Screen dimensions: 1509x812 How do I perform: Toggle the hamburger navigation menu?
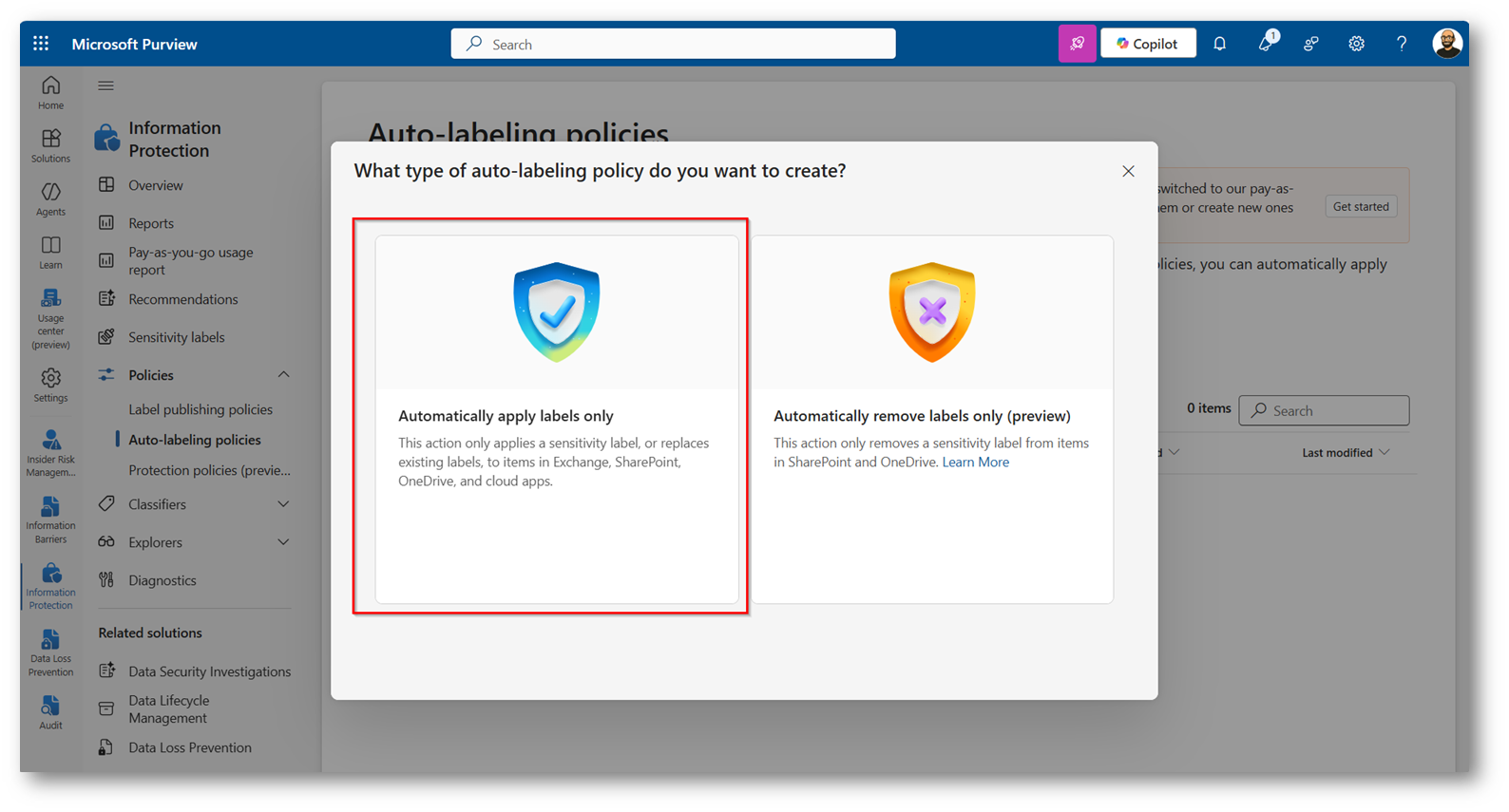(x=105, y=85)
